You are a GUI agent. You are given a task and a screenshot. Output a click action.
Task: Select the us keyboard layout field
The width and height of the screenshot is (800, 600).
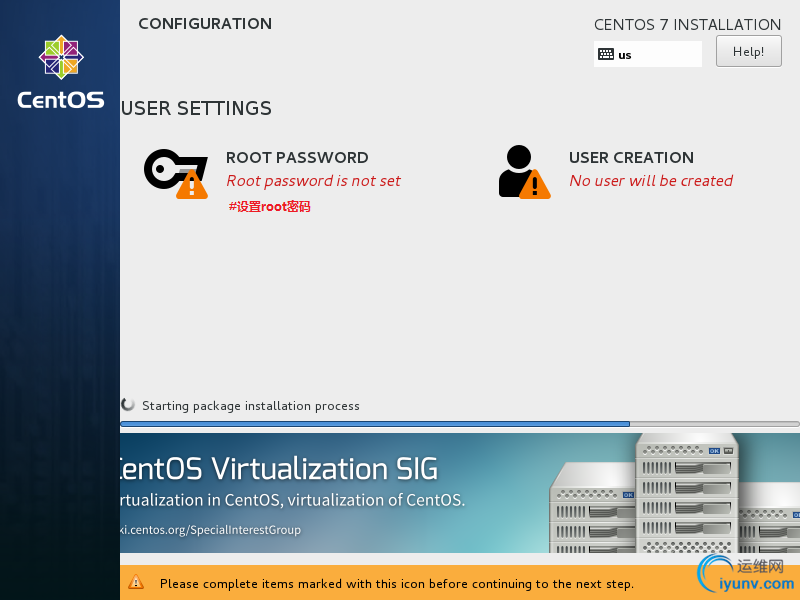(647, 54)
